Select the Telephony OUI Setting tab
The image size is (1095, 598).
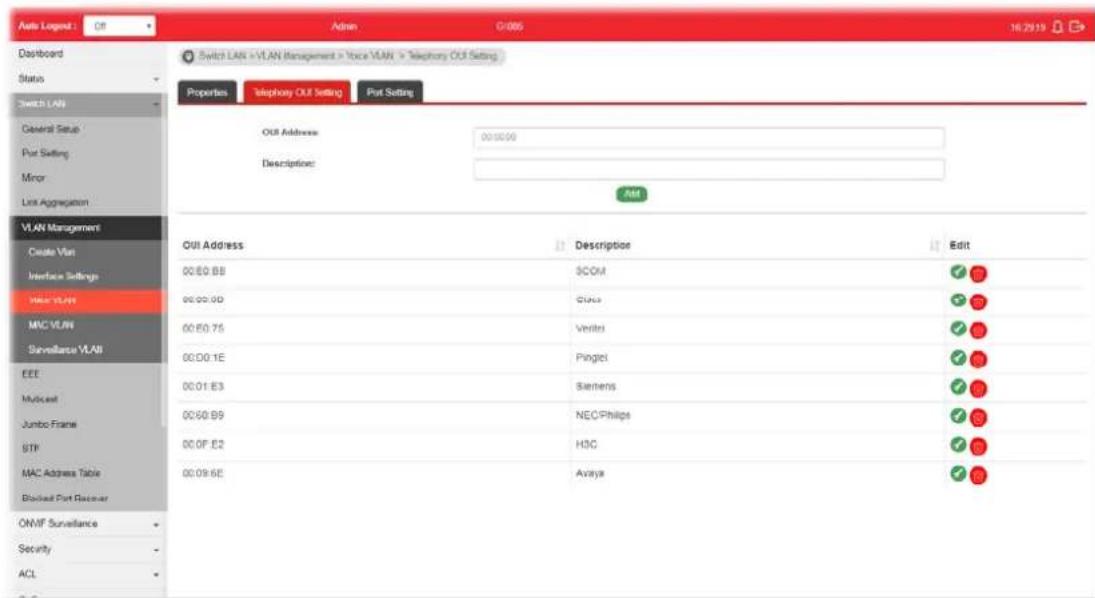click(297, 92)
